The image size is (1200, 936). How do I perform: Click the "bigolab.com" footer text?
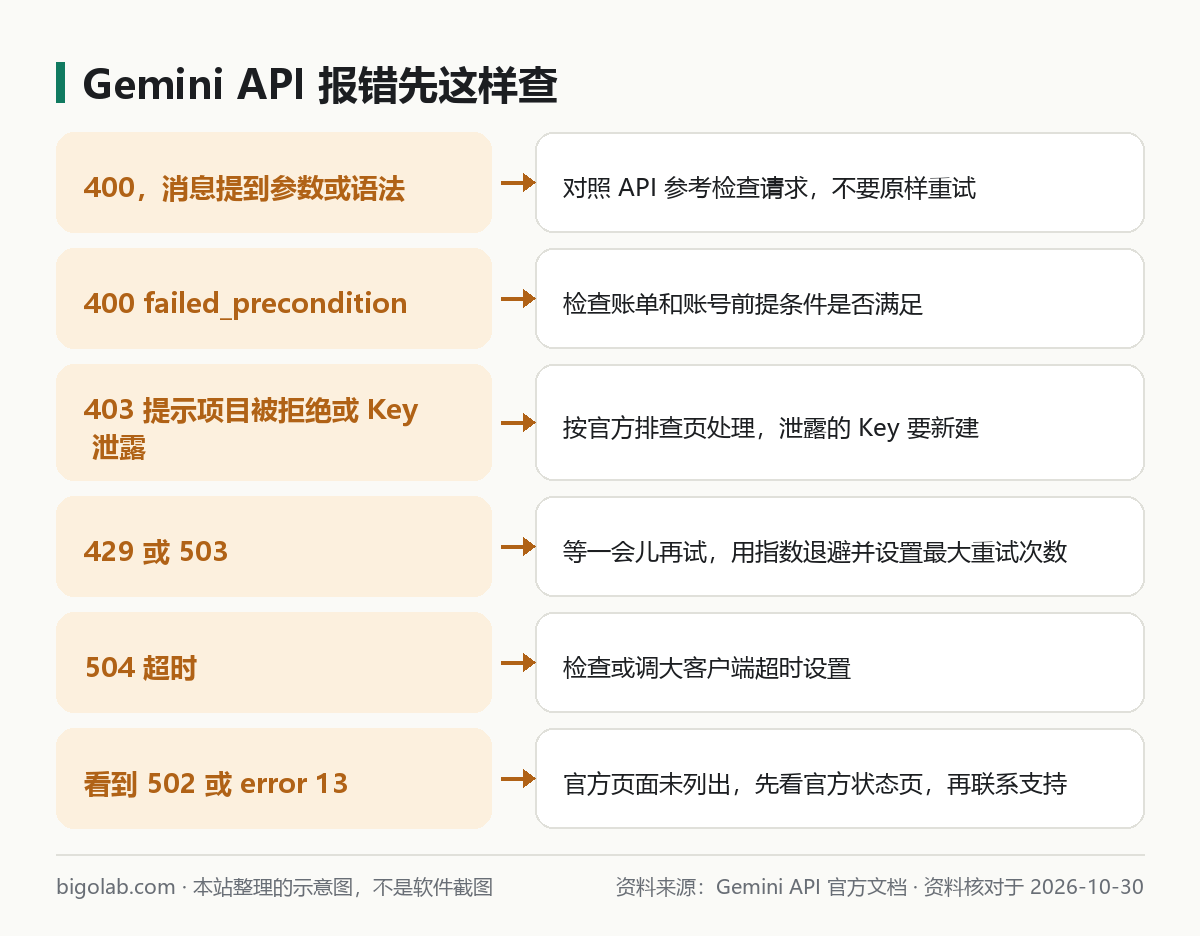point(116,887)
